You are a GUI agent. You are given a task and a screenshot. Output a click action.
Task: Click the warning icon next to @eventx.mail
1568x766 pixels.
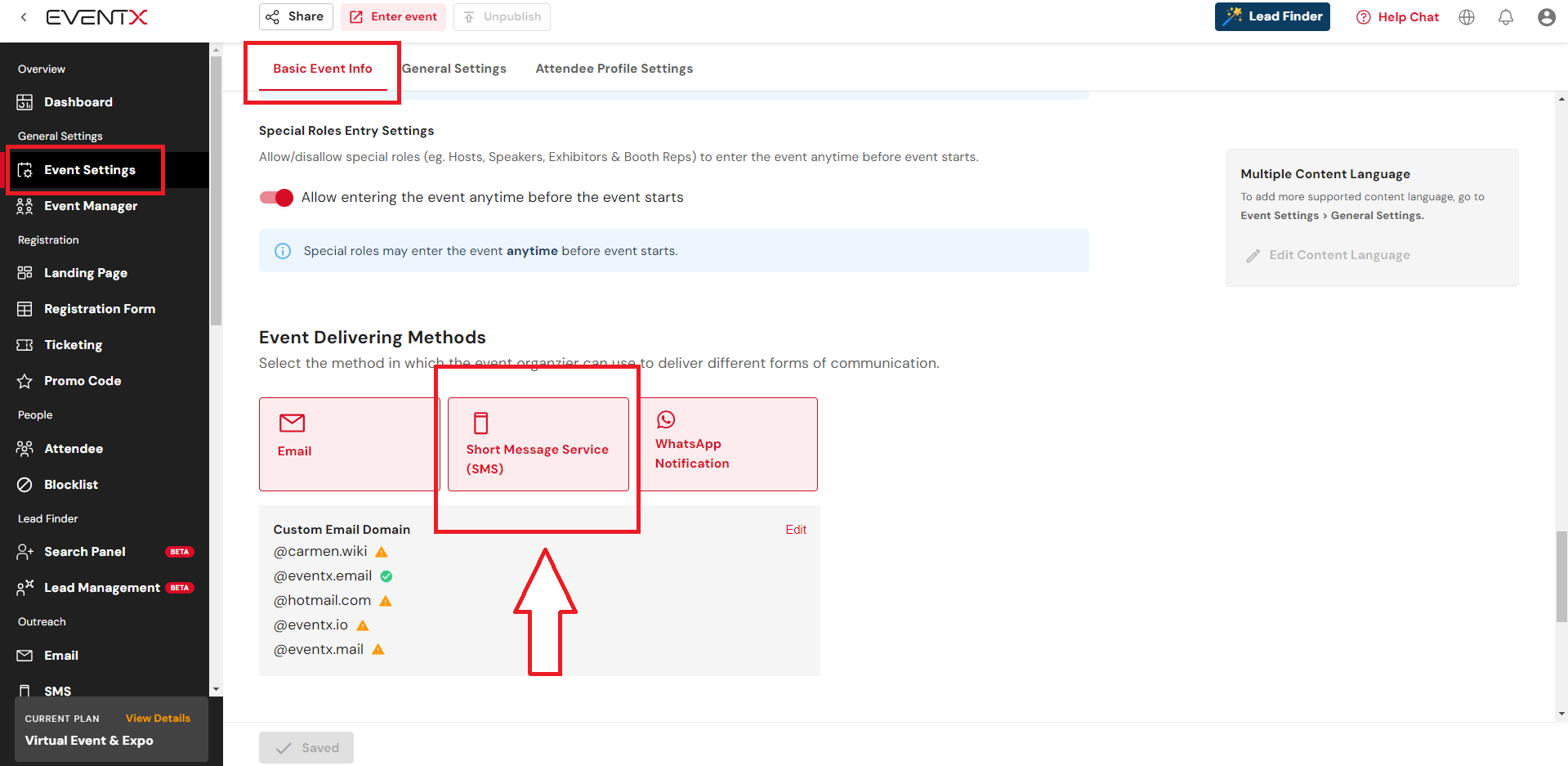pyautogui.click(x=378, y=650)
